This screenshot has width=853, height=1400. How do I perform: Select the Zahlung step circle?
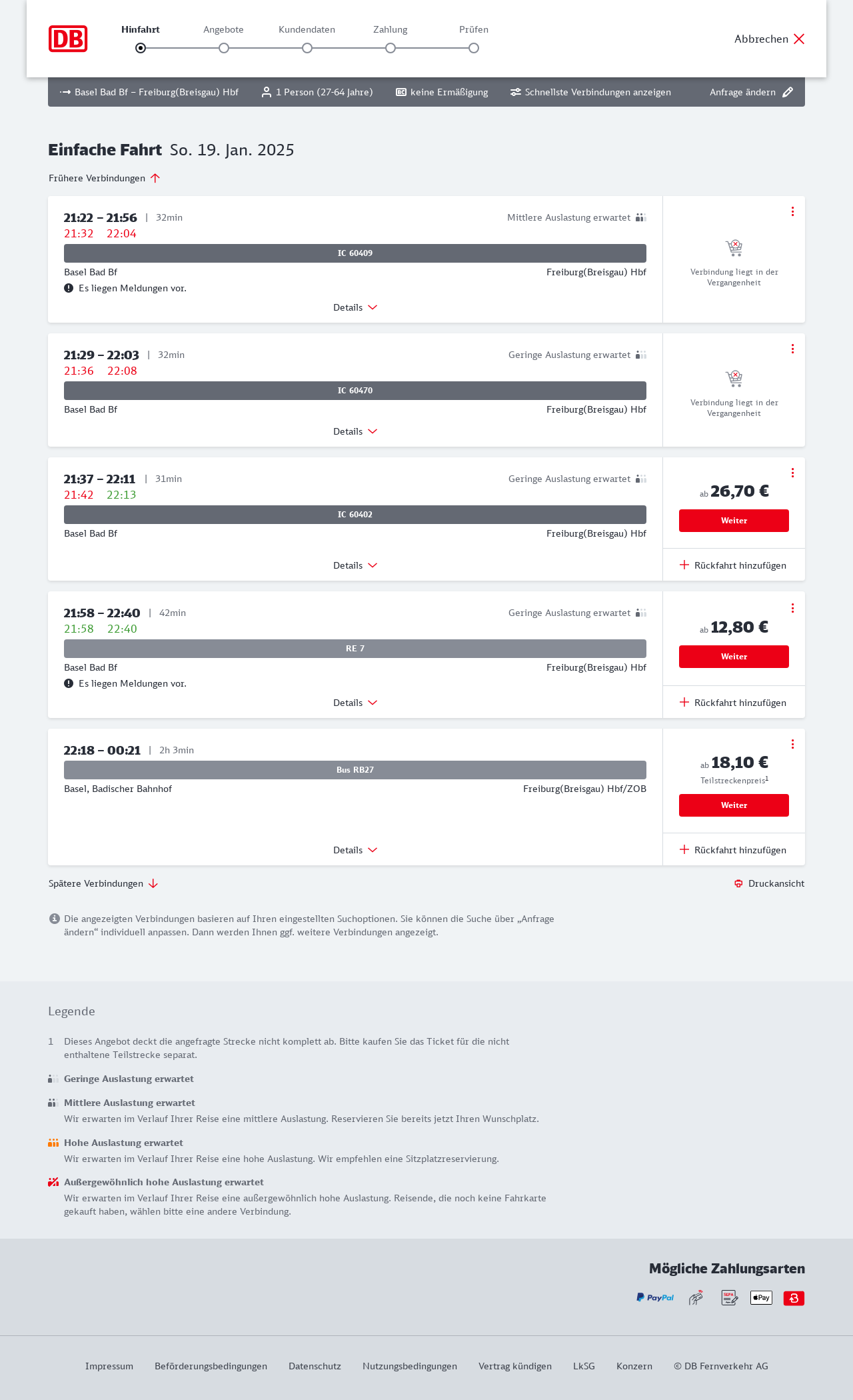[x=391, y=48]
